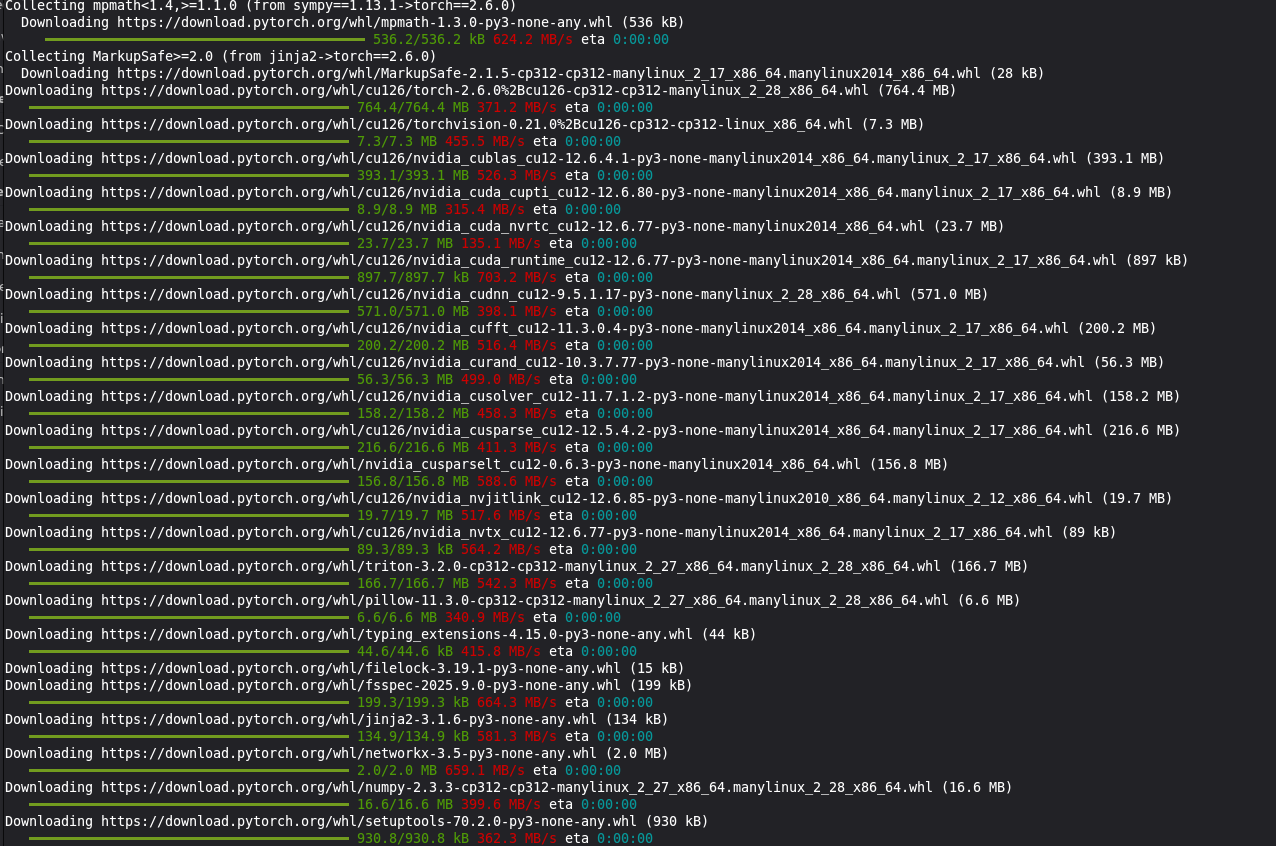Click the filelock-3.19.1 download line
Viewport: 1276px width, 846px height.
(x=345, y=668)
